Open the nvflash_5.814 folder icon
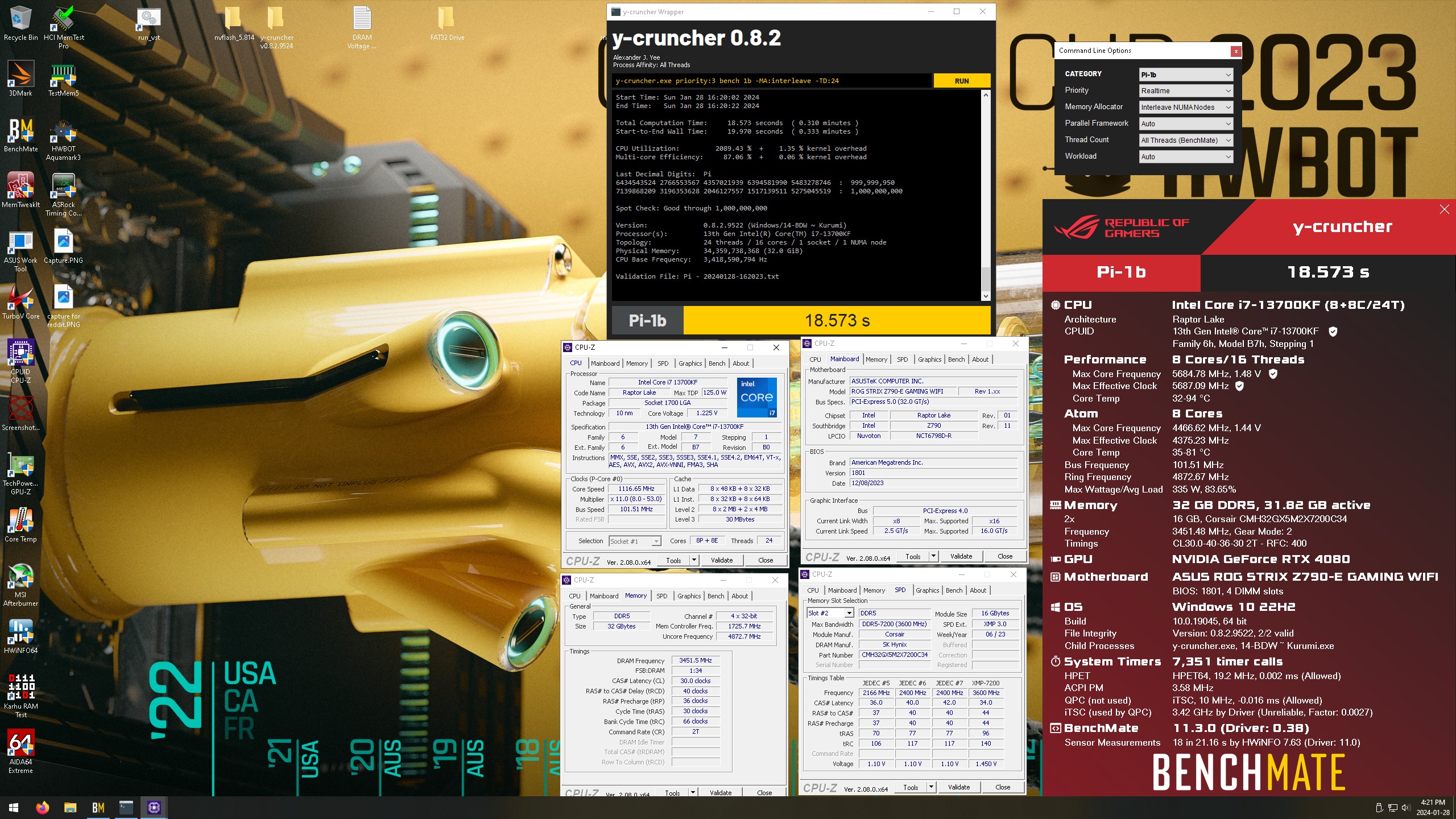 click(x=234, y=24)
